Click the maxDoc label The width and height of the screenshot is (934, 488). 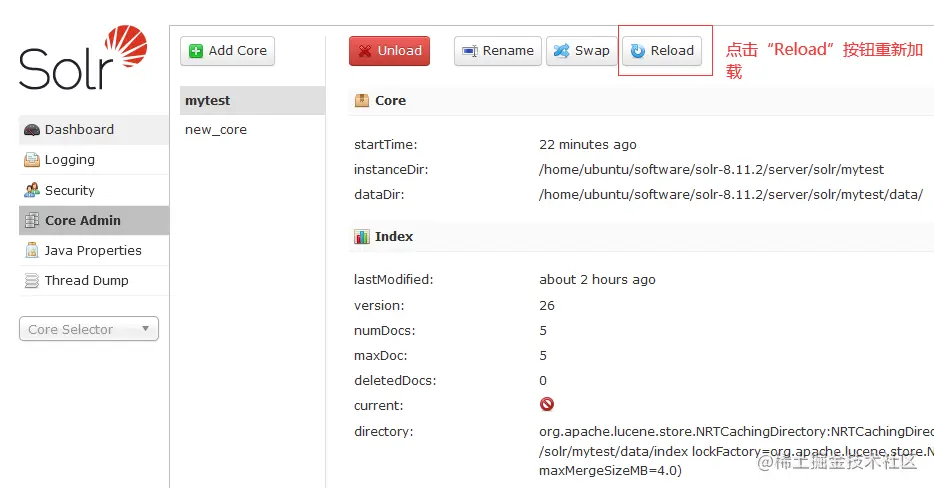(x=381, y=356)
